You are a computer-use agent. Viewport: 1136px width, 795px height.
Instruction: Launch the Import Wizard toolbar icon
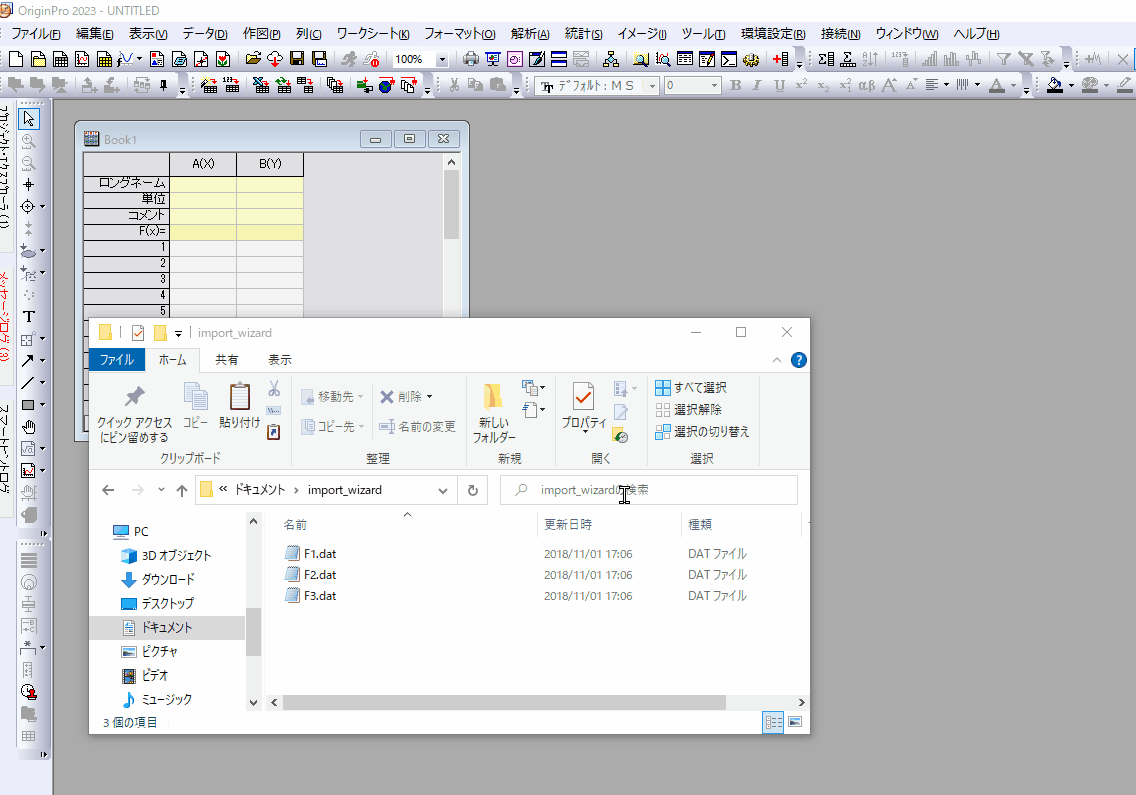pyautogui.click(x=209, y=86)
